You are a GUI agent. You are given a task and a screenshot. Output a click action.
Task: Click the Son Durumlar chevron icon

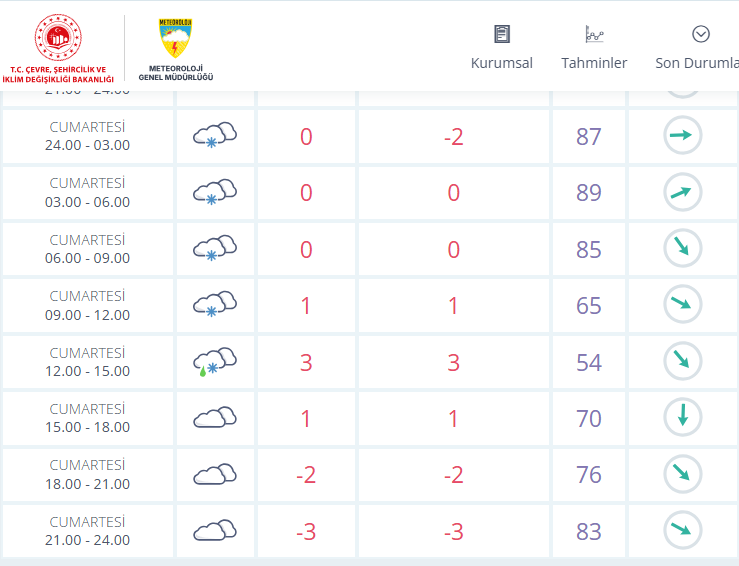pyautogui.click(x=701, y=34)
